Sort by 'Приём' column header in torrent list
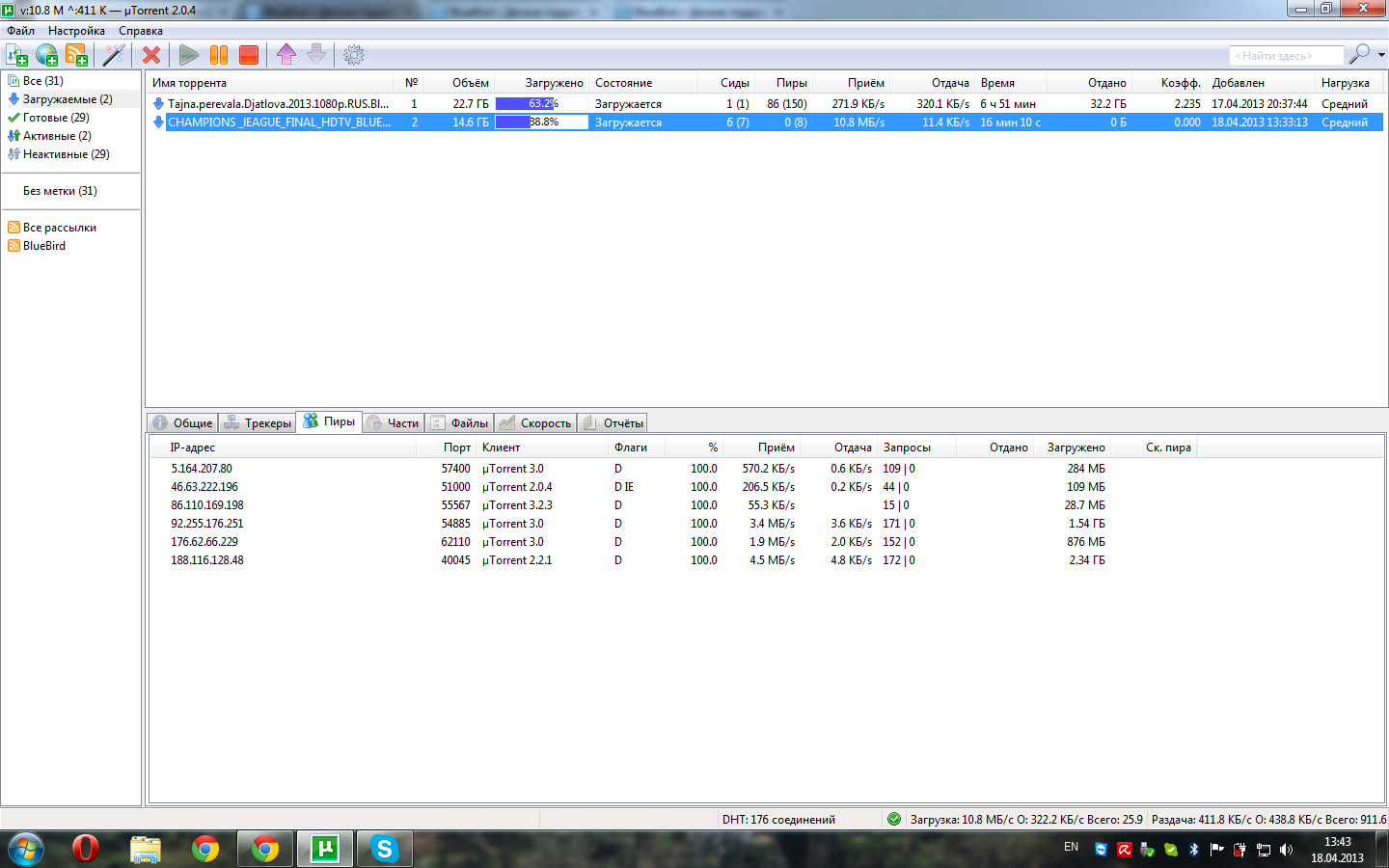Screen dimensions: 1389x868 [851, 83]
